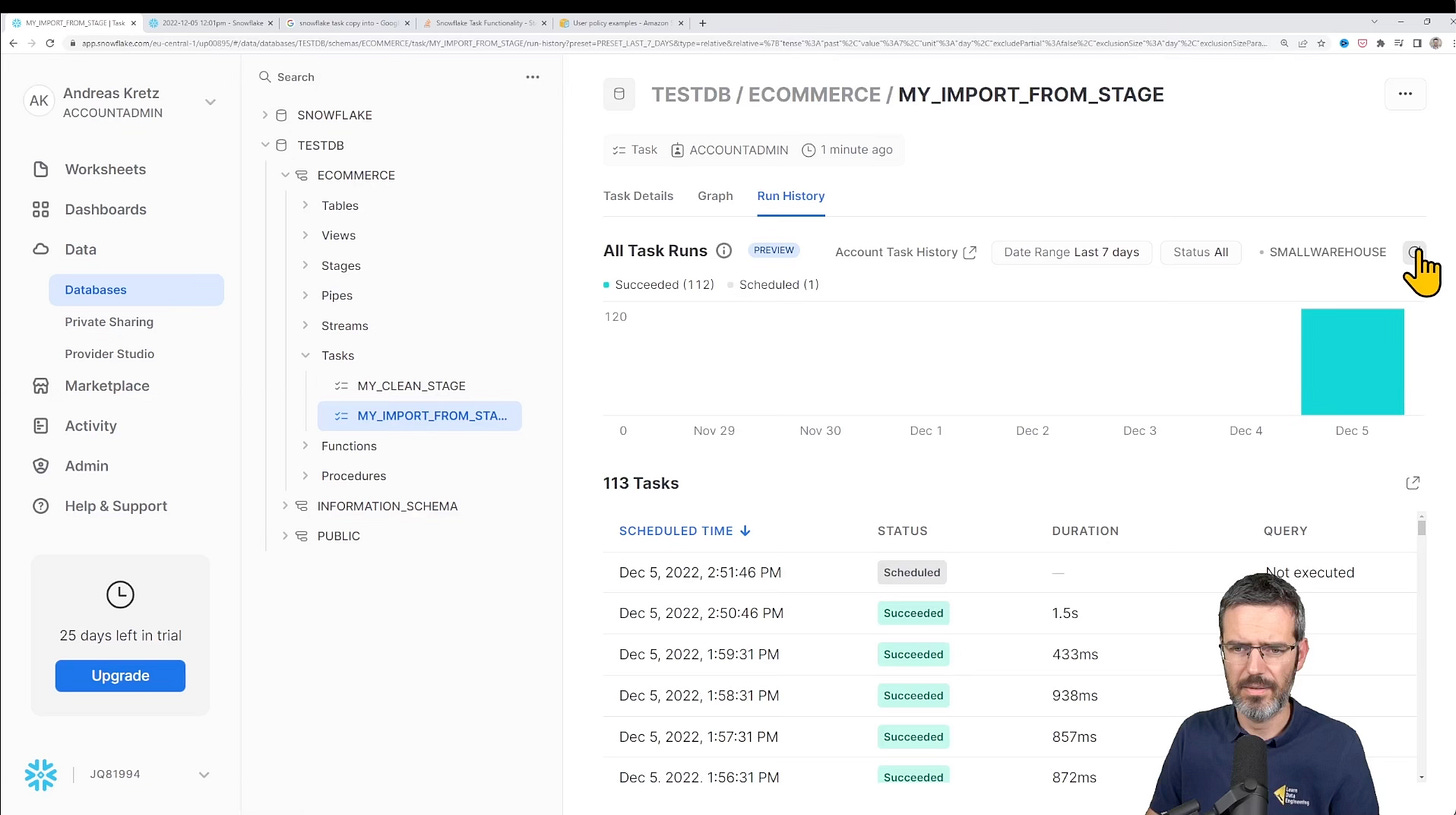1456x815 pixels.
Task: Click the Dec 5 bar in chart
Action: [x=1352, y=361]
